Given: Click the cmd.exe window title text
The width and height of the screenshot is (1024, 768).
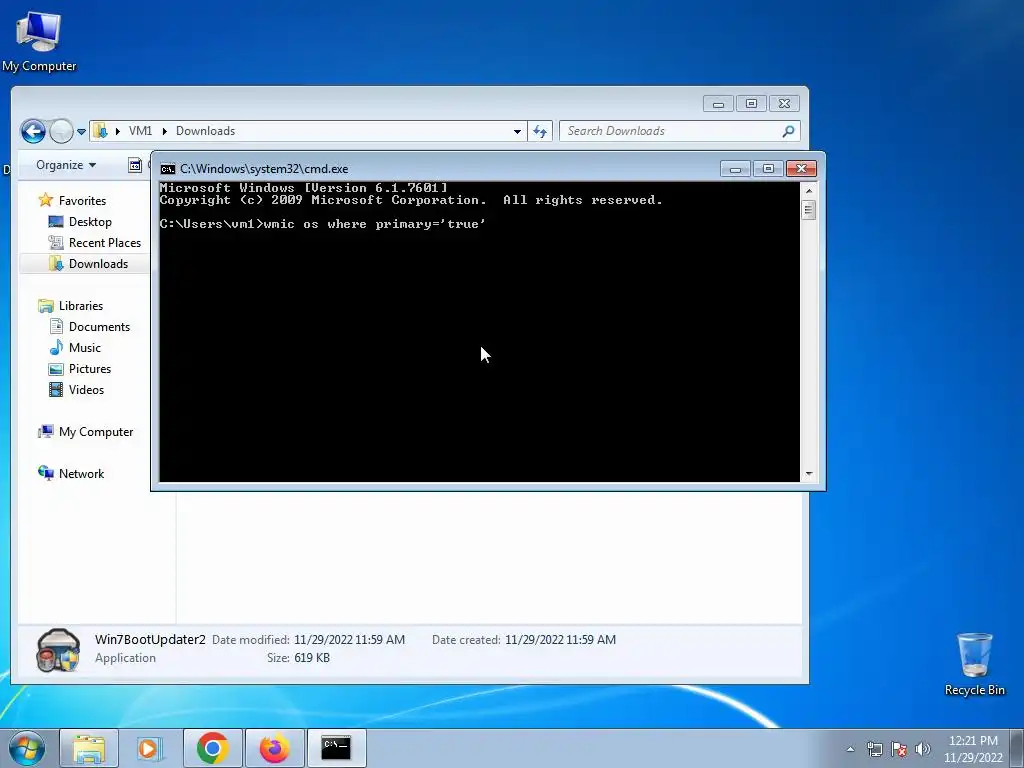Looking at the screenshot, I should tap(264, 168).
